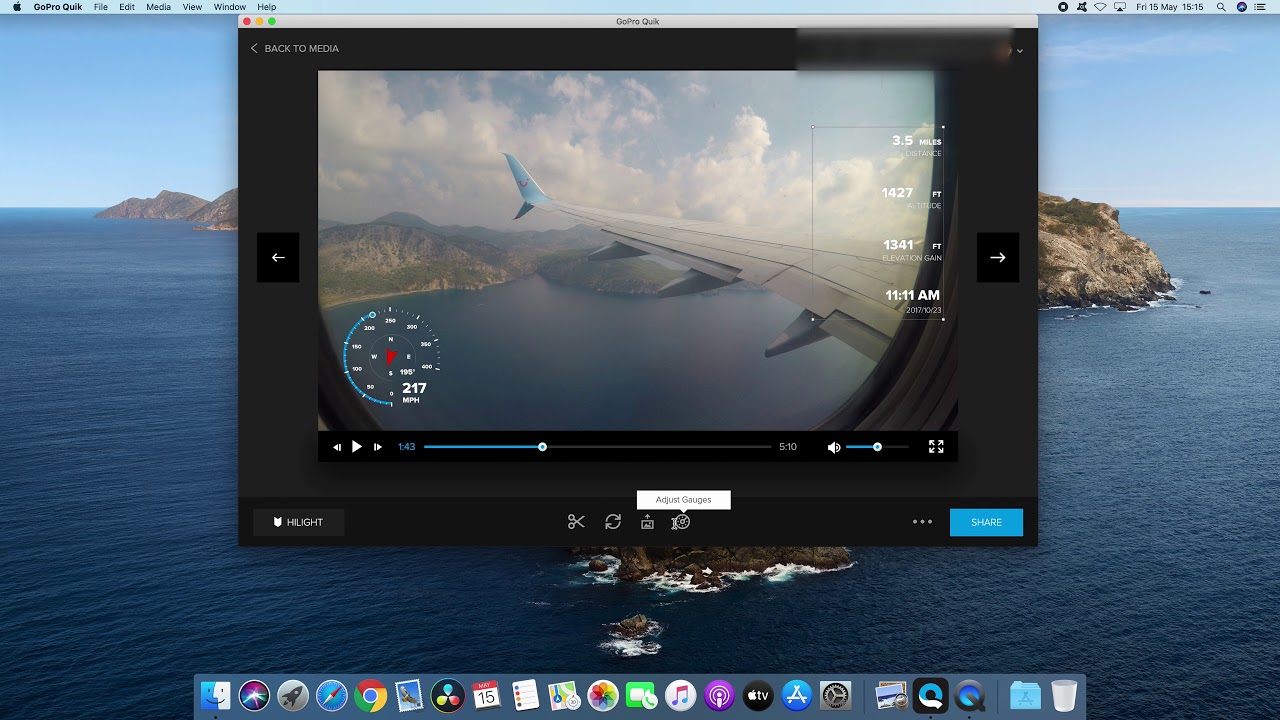The width and height of the screenshot is (1280, 720).
Task: Open Finder from the dock
Action: pos(216,695)
